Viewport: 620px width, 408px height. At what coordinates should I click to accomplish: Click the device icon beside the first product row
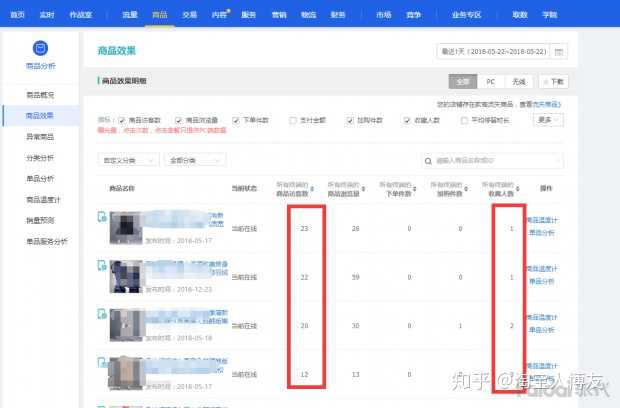click(101, 217)
